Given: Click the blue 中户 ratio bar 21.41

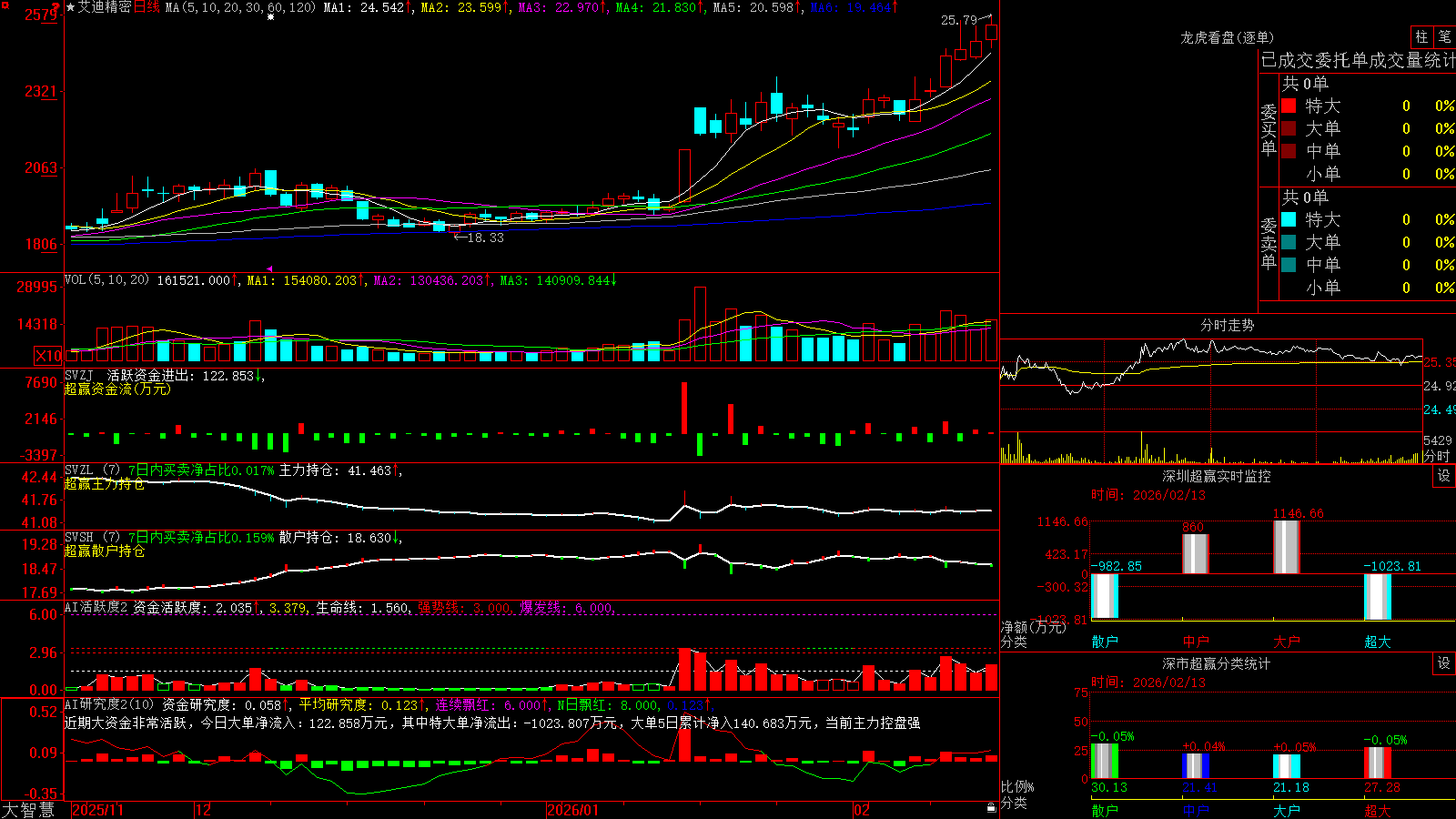Looking at the screenshot, I should [1196, 766].
